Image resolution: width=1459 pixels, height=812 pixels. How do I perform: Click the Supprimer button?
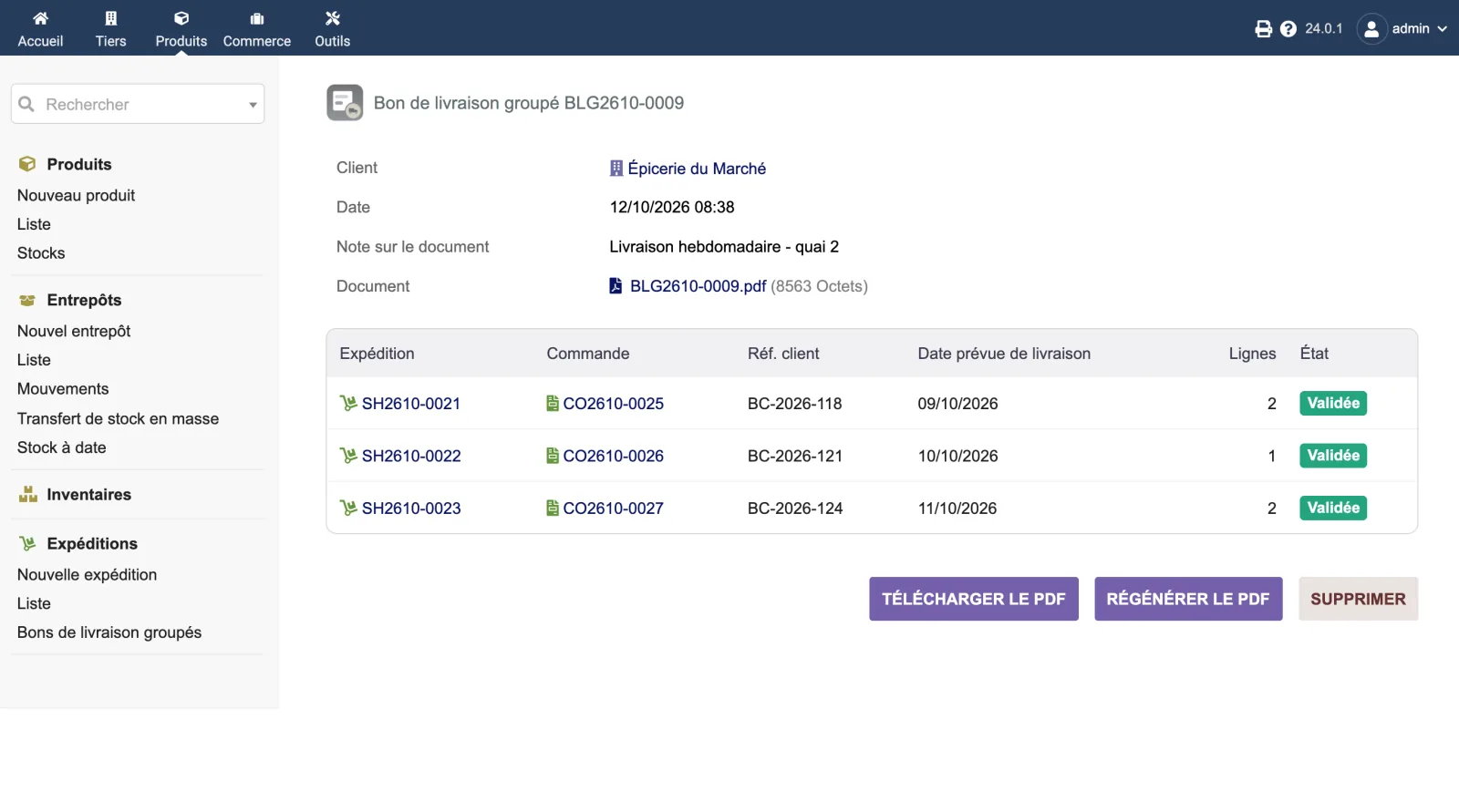pyautogui.click(x=1359, y=599)
